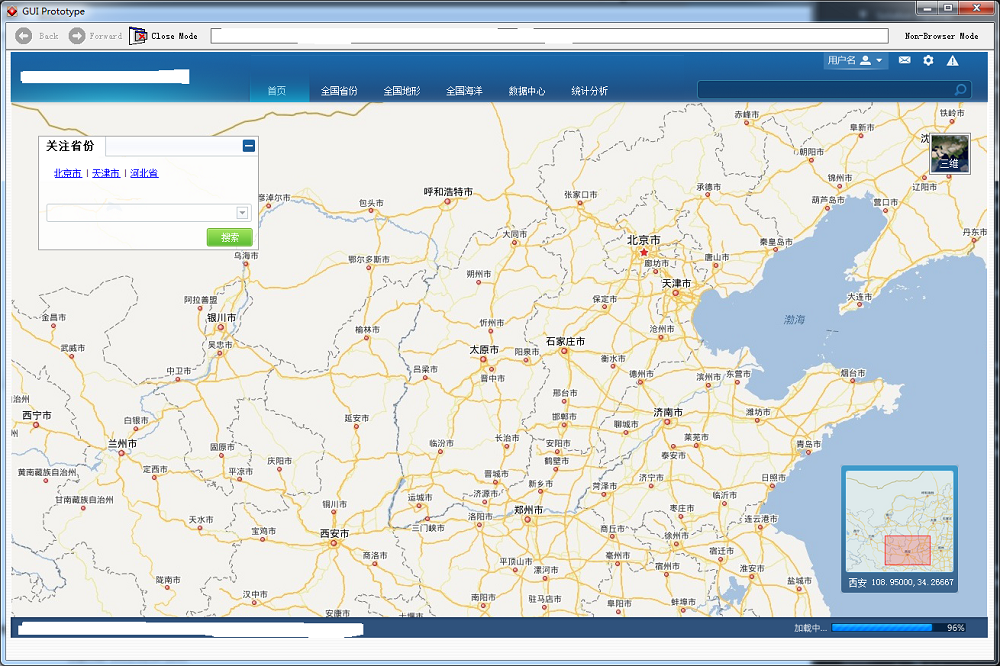Click the 烟台市 map label
This screenshot has height=666, width=1000.
pyautogui.click(x=853, y=373)
